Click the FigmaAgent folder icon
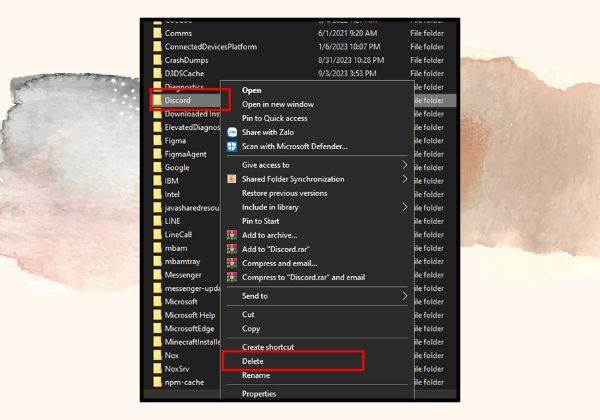This screenshot has width=600, height=420. point(157,154)
